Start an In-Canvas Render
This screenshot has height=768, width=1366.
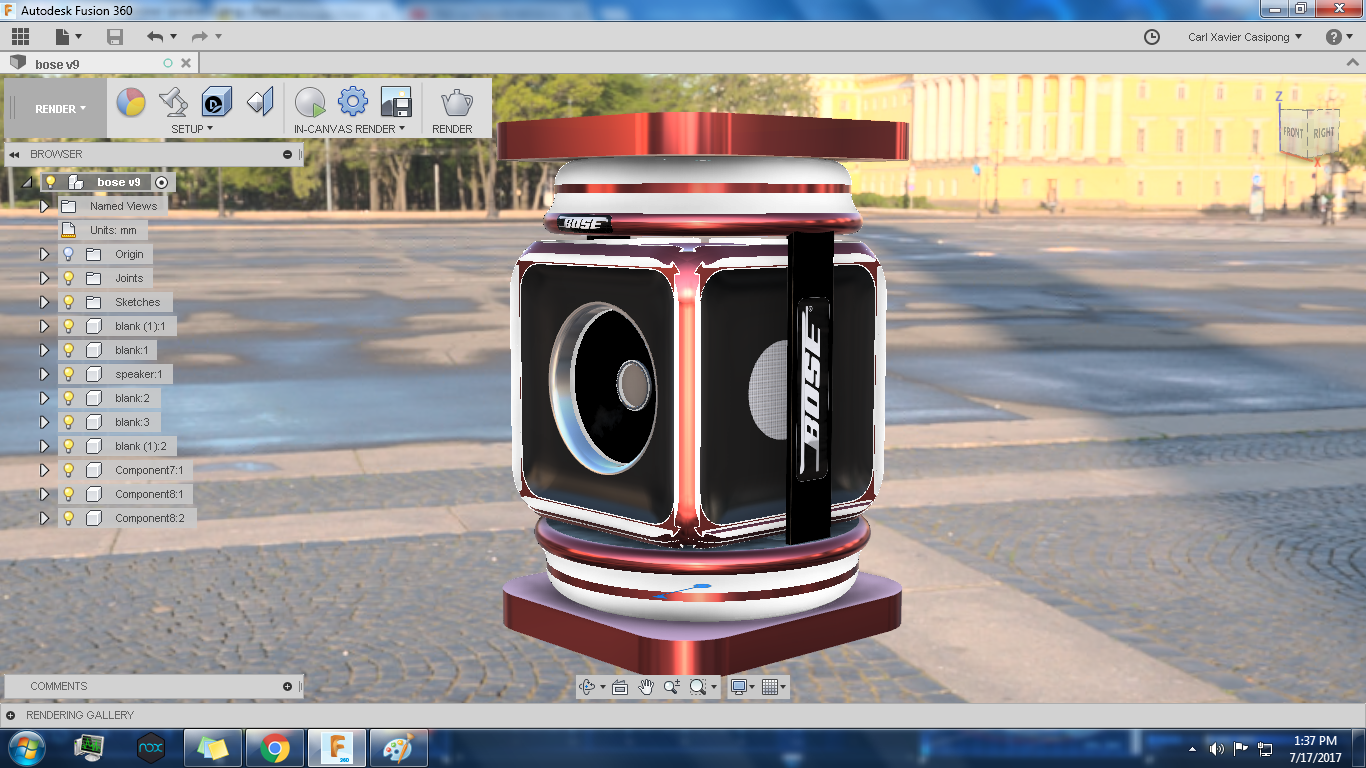click(310, 101)
